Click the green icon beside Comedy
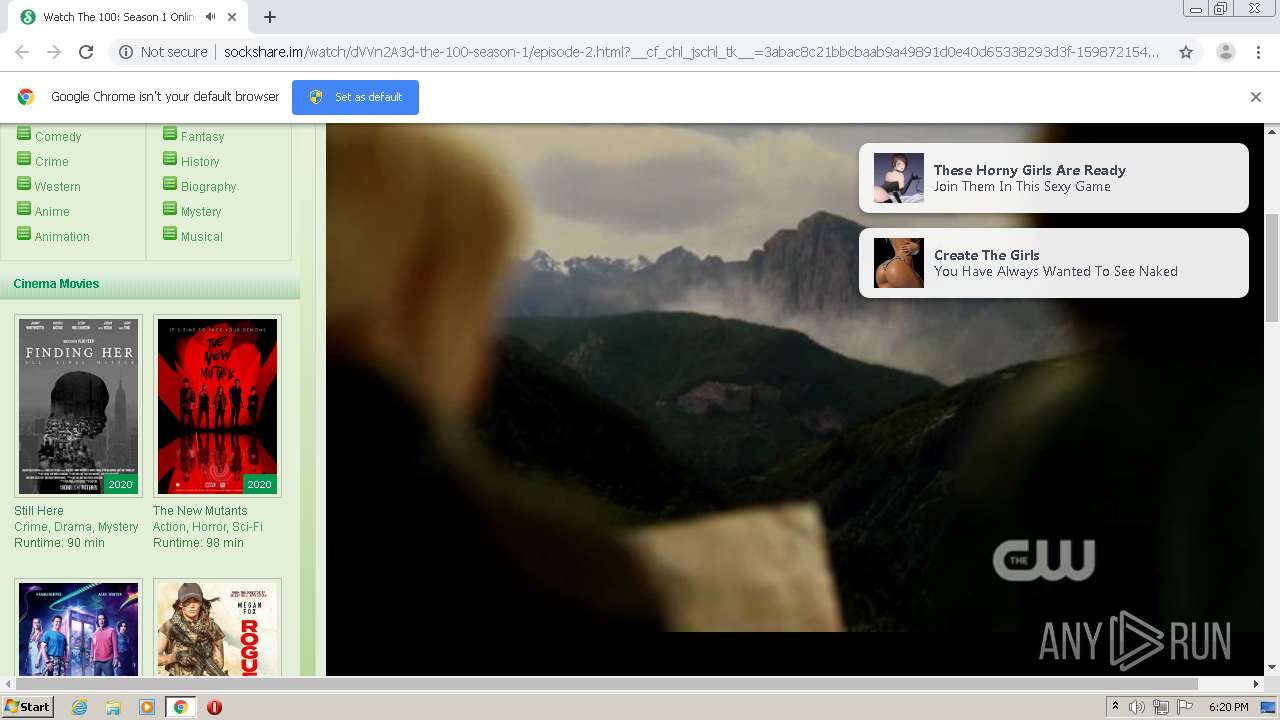 (x=24, y=134)
